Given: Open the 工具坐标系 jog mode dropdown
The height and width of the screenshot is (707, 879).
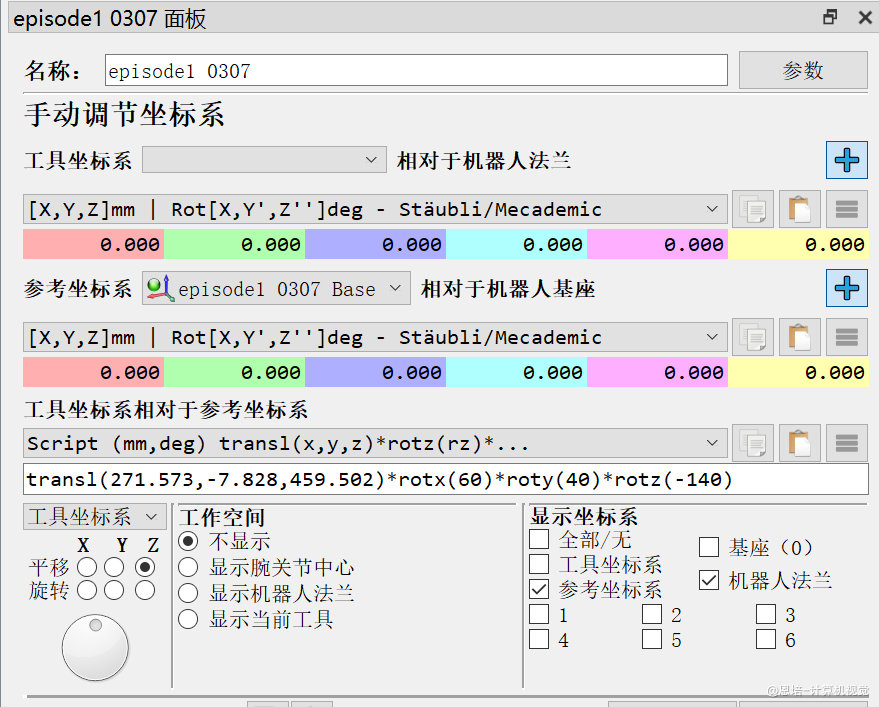Looking at the screenshot, I should click(95, 516).
